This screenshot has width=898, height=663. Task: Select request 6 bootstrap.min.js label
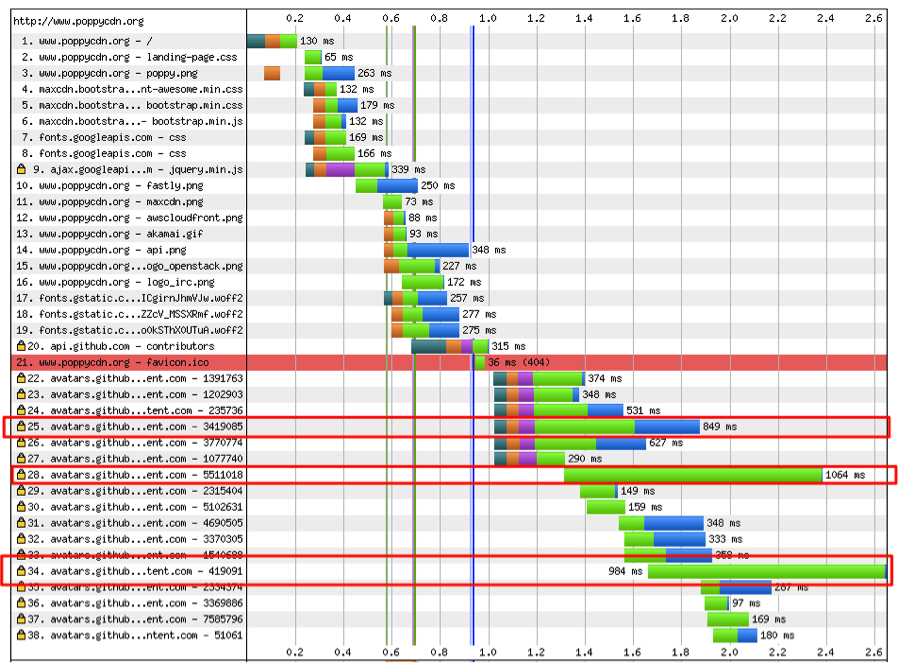point(132,121)
